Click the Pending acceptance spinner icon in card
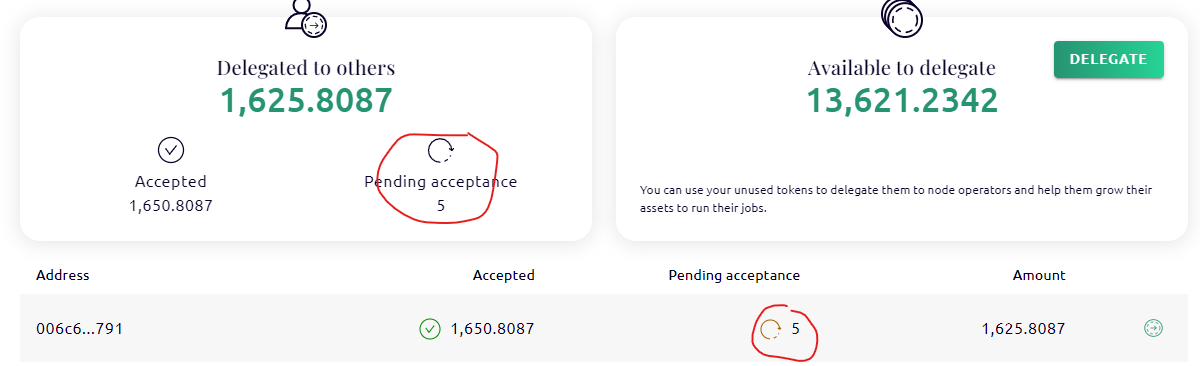 [441, 151]
